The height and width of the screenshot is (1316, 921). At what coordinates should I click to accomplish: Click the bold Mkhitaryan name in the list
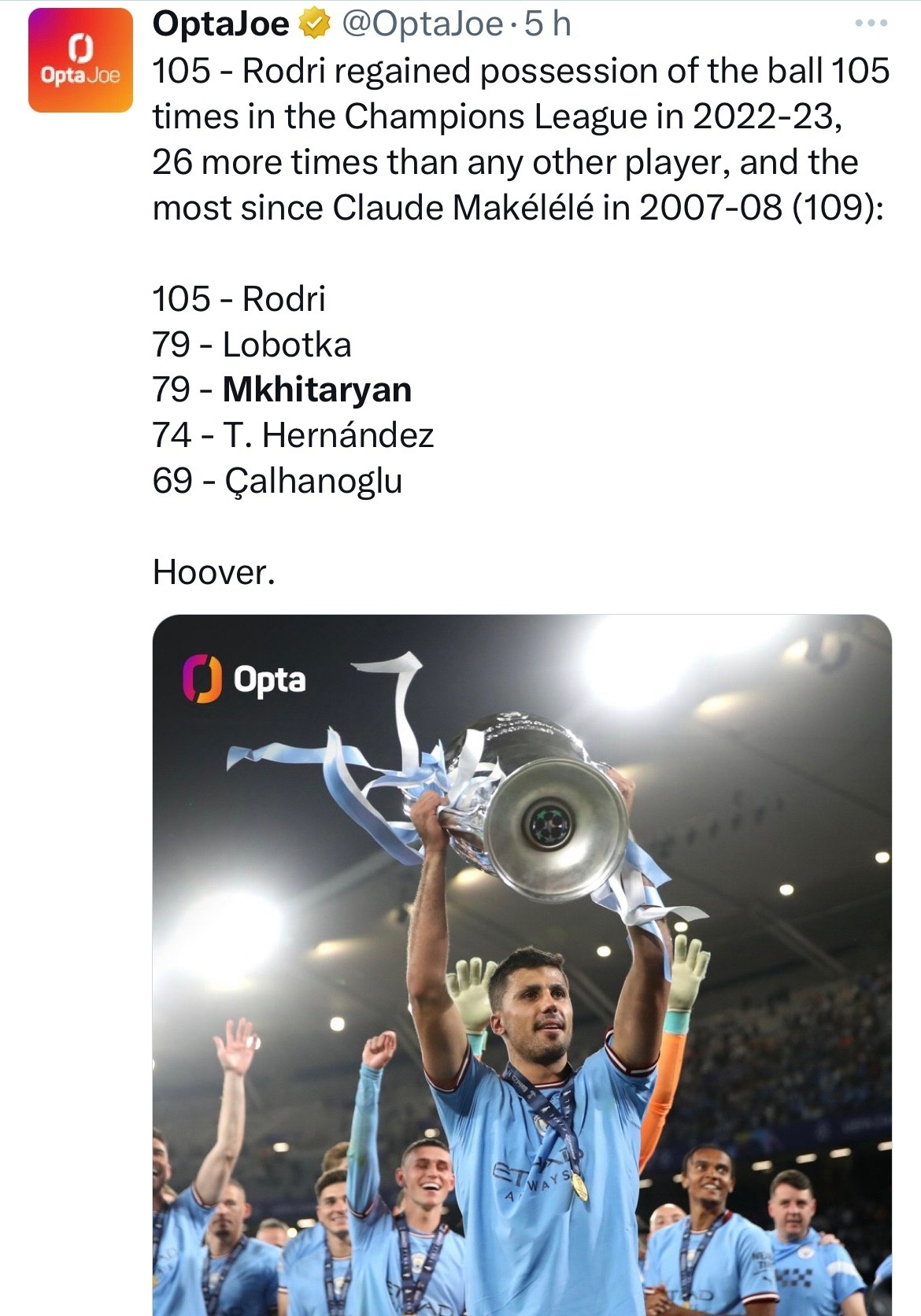click(317, 390)
